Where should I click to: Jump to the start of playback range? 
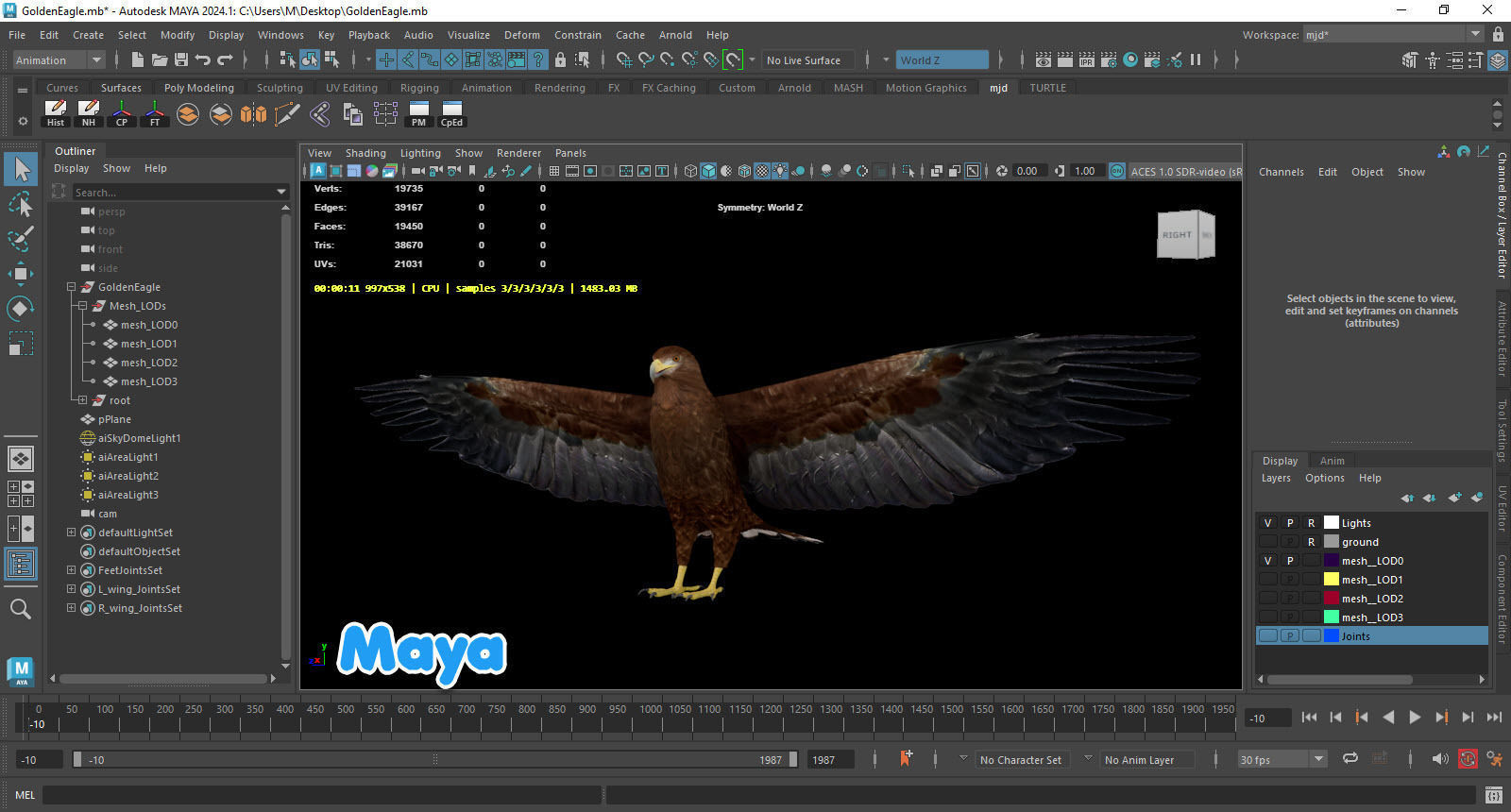click(x=1309, y=718)
